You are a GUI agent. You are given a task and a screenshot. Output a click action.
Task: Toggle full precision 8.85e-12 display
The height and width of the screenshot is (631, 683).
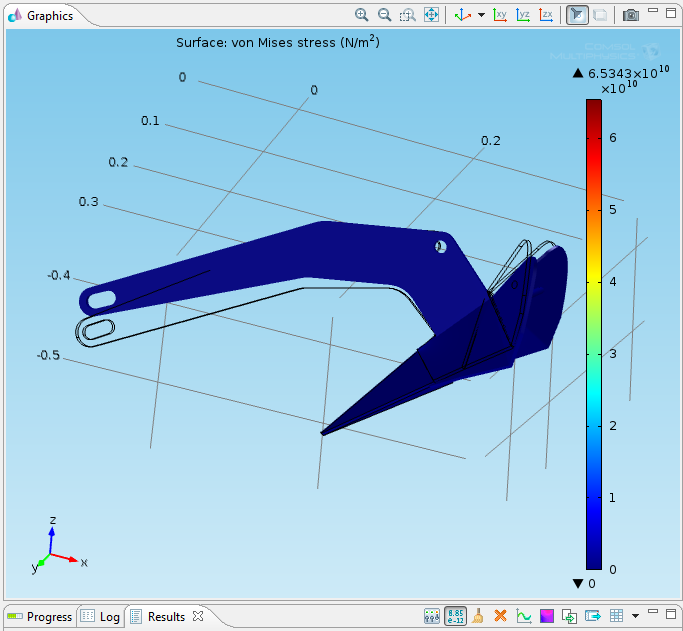pyautogui.click(x=455, y=616)
